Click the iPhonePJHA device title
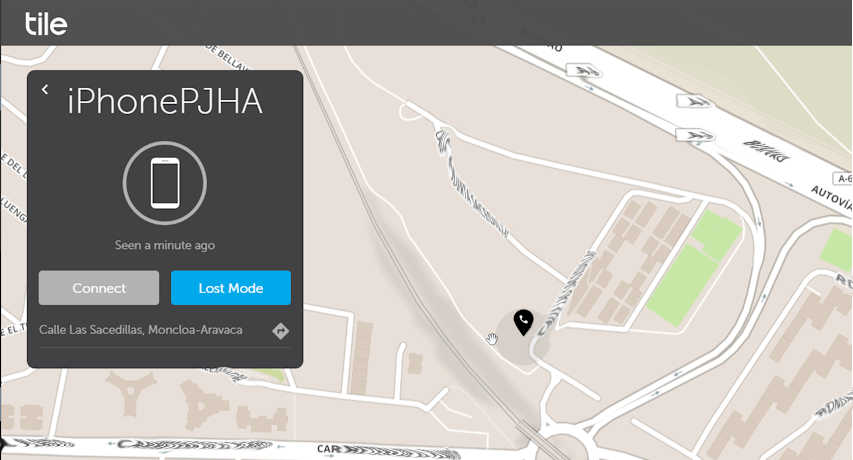This screenshot has height=460, width=853. coord(164,102)
